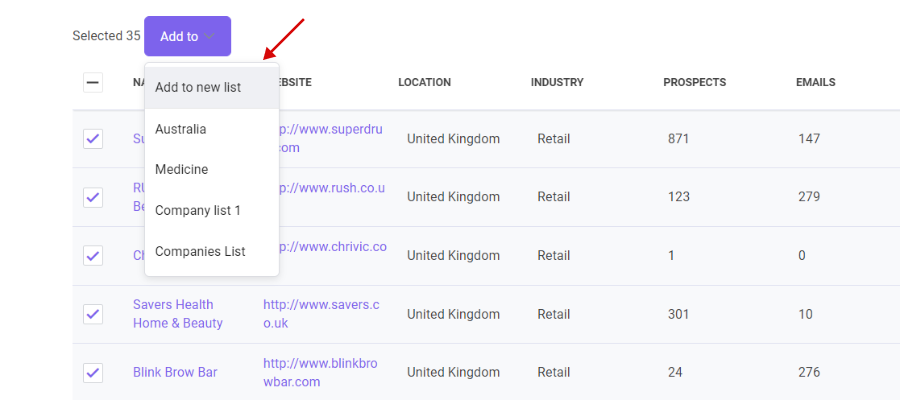This screenshot has width=900, height=400.
Task: Select Company list 1 option
Action: pyautogui.click(x=212, y=211)
